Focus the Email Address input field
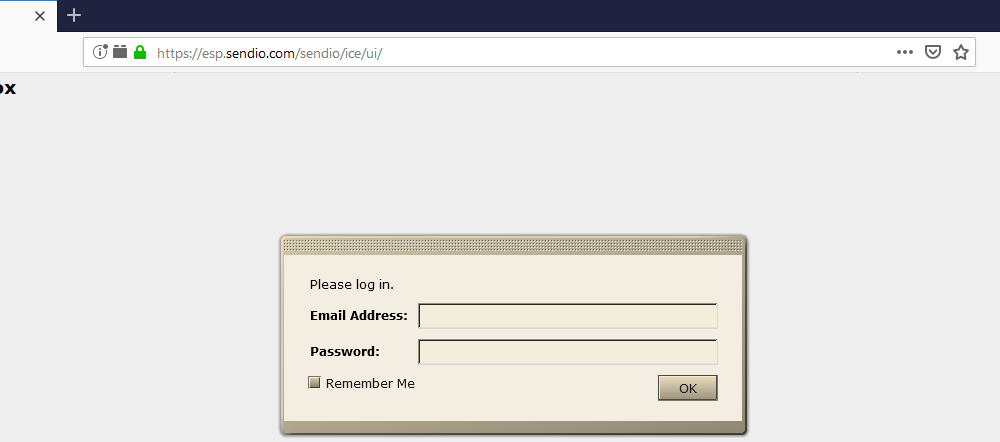This screenshot has height=442, width=1000. (568, 316)
